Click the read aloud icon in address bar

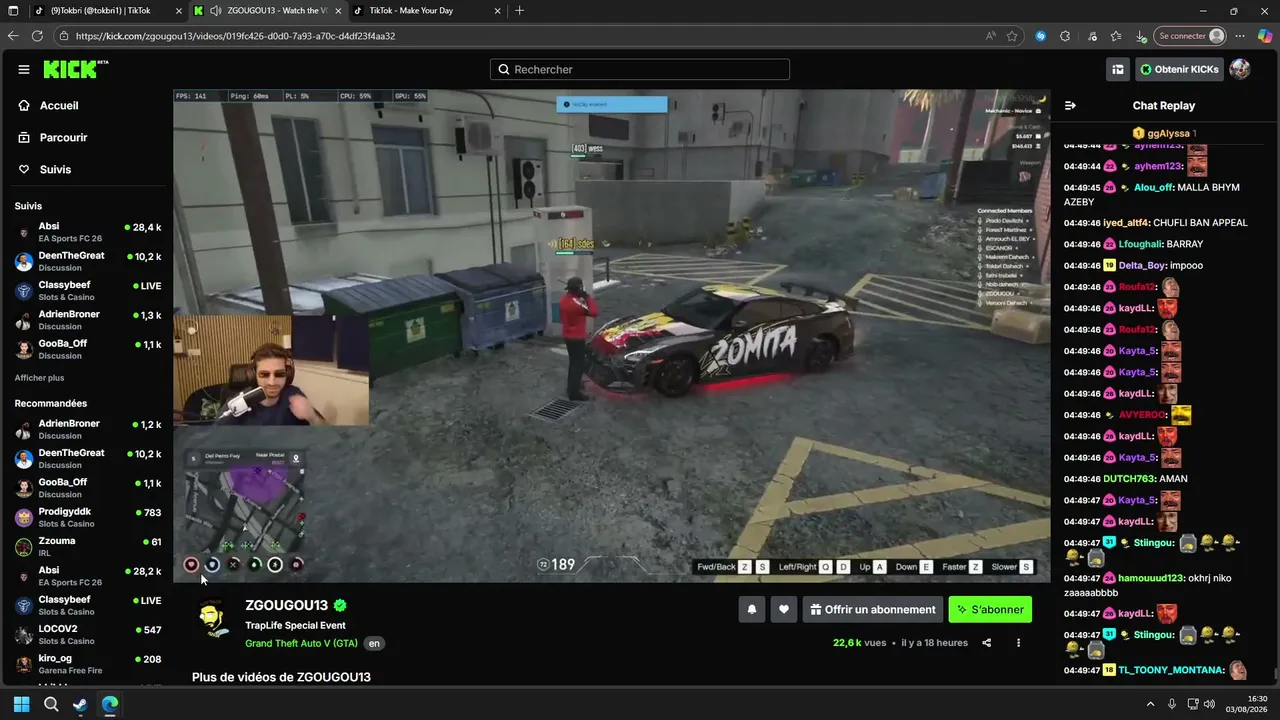(990, 36)
